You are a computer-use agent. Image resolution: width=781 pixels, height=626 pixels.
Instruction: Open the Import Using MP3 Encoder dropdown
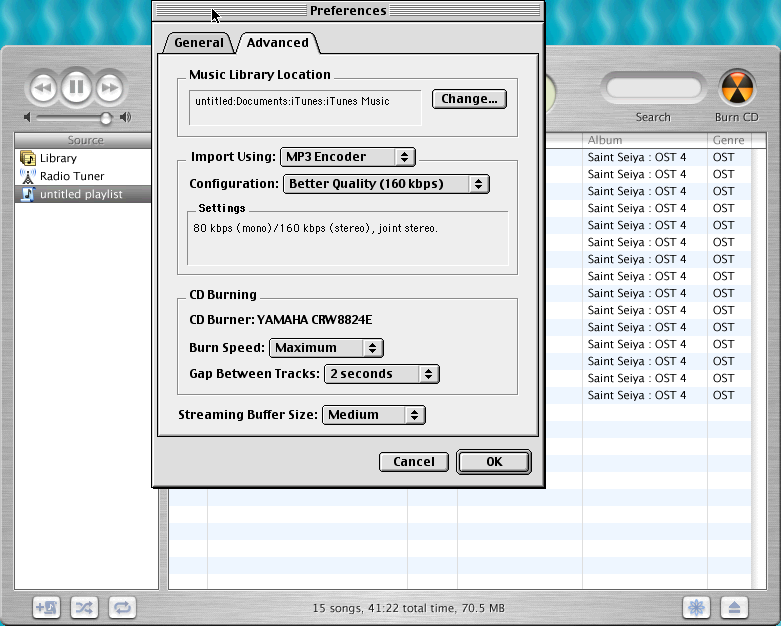(x=348, y=157)
